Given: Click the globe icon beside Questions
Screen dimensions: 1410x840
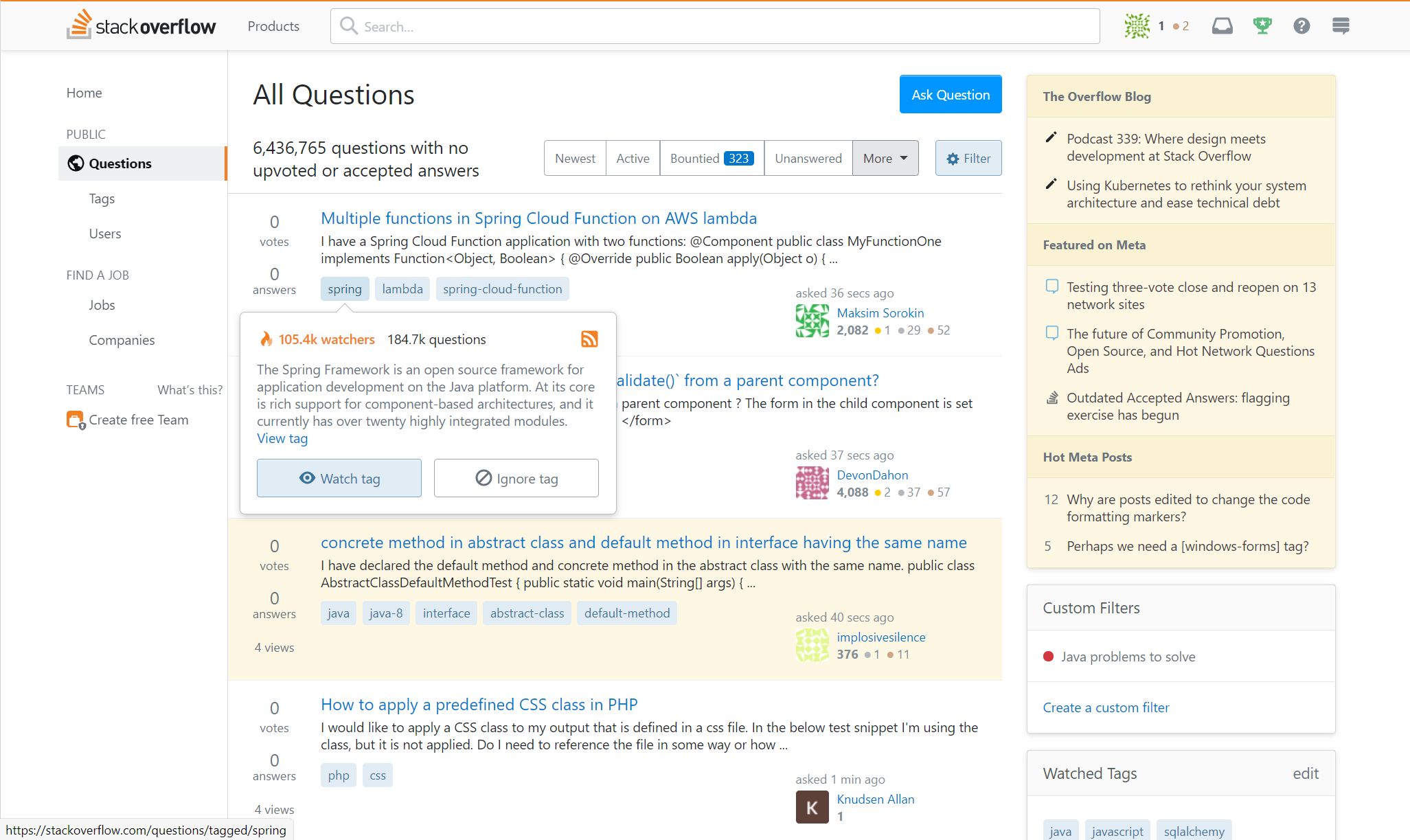Looking at the screenshot, I should (x=76, y=163).
